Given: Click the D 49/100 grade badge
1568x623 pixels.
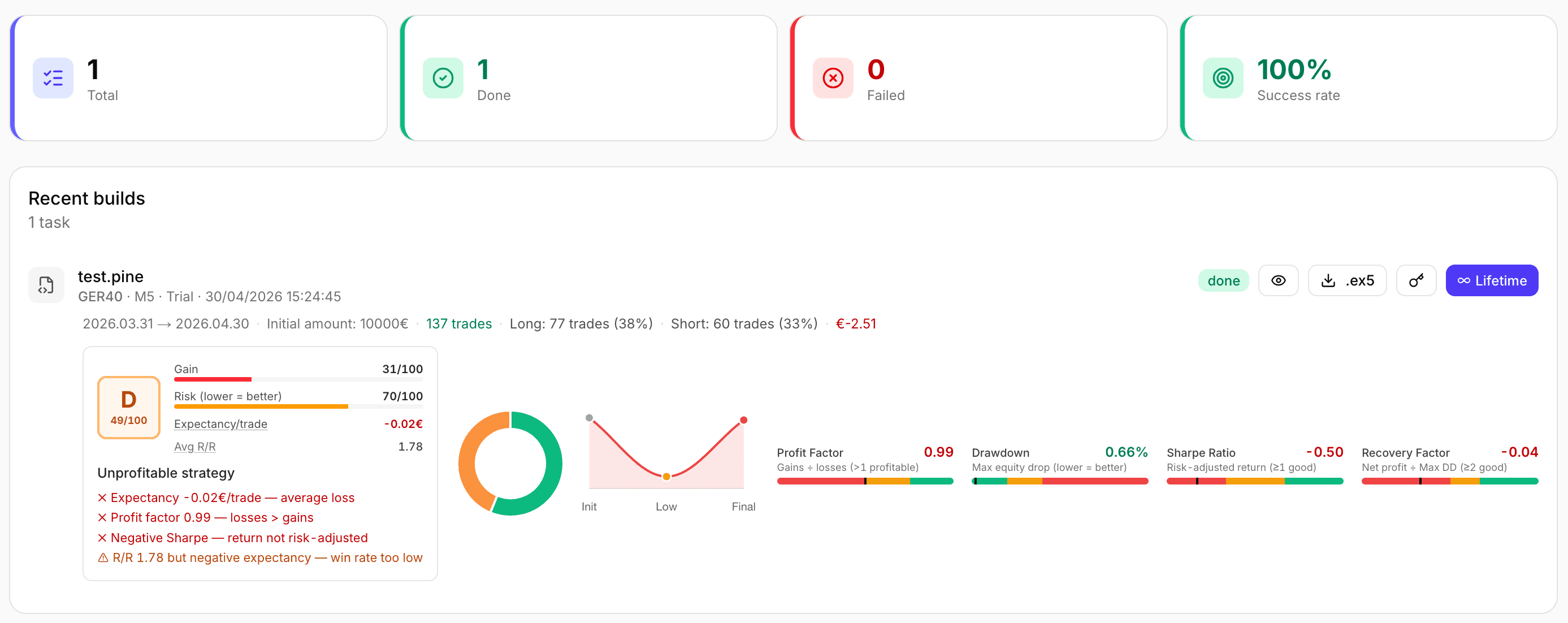Looking at the screenshot, I should [x=128, y=408].
